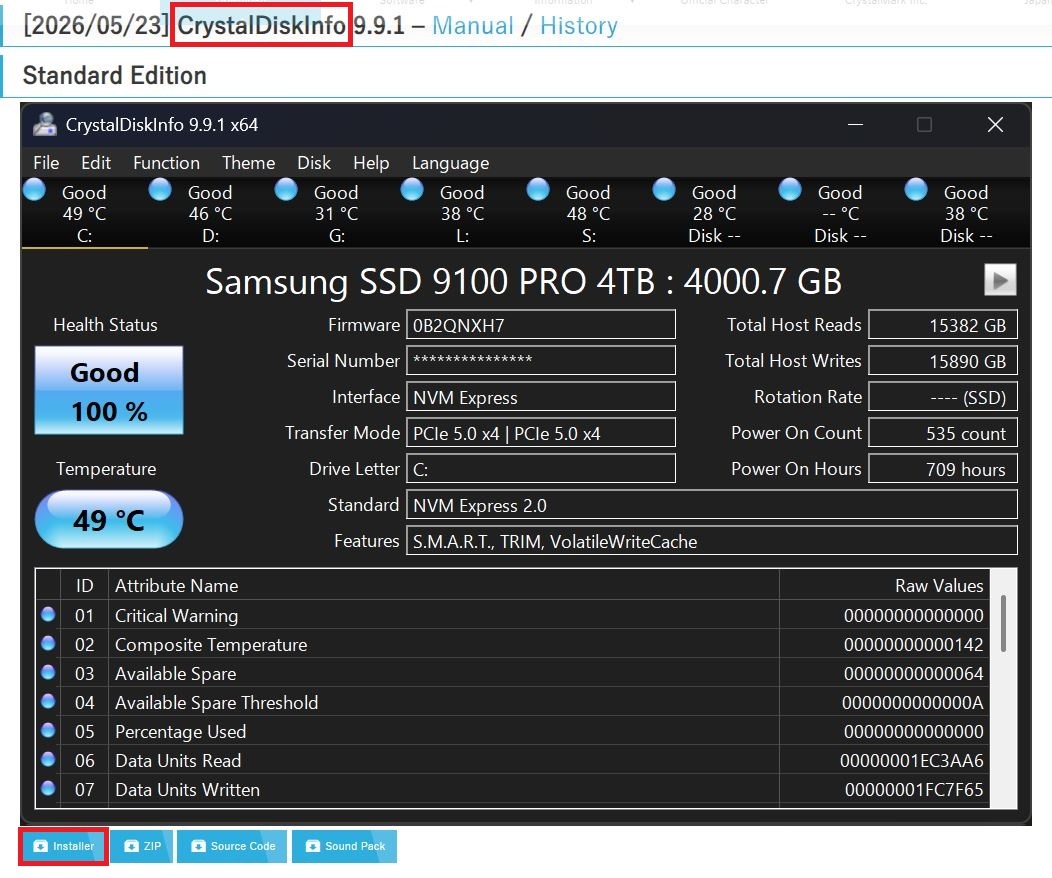Select the Percentage Used attribute row
The image size is (1052, 878).
coord(513,731)
